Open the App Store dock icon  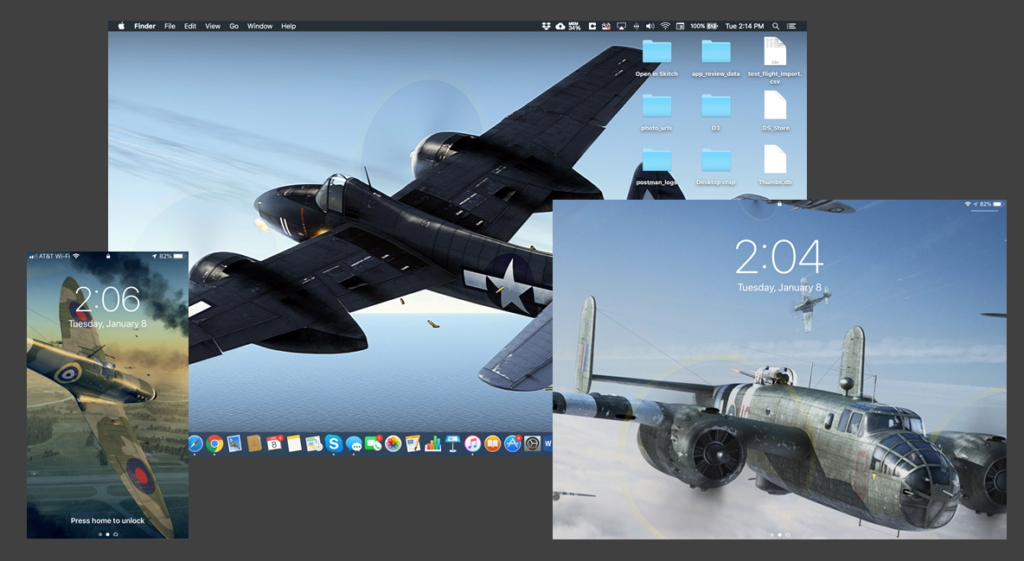[513, 444]
